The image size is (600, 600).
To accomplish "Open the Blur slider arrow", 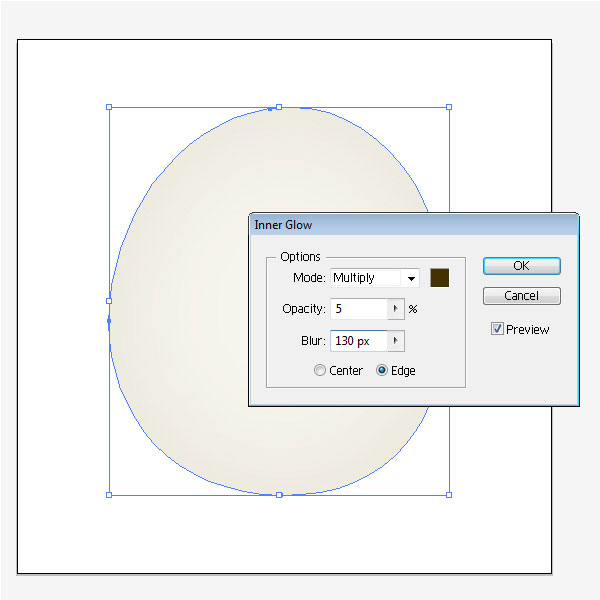I will (396, 341).
